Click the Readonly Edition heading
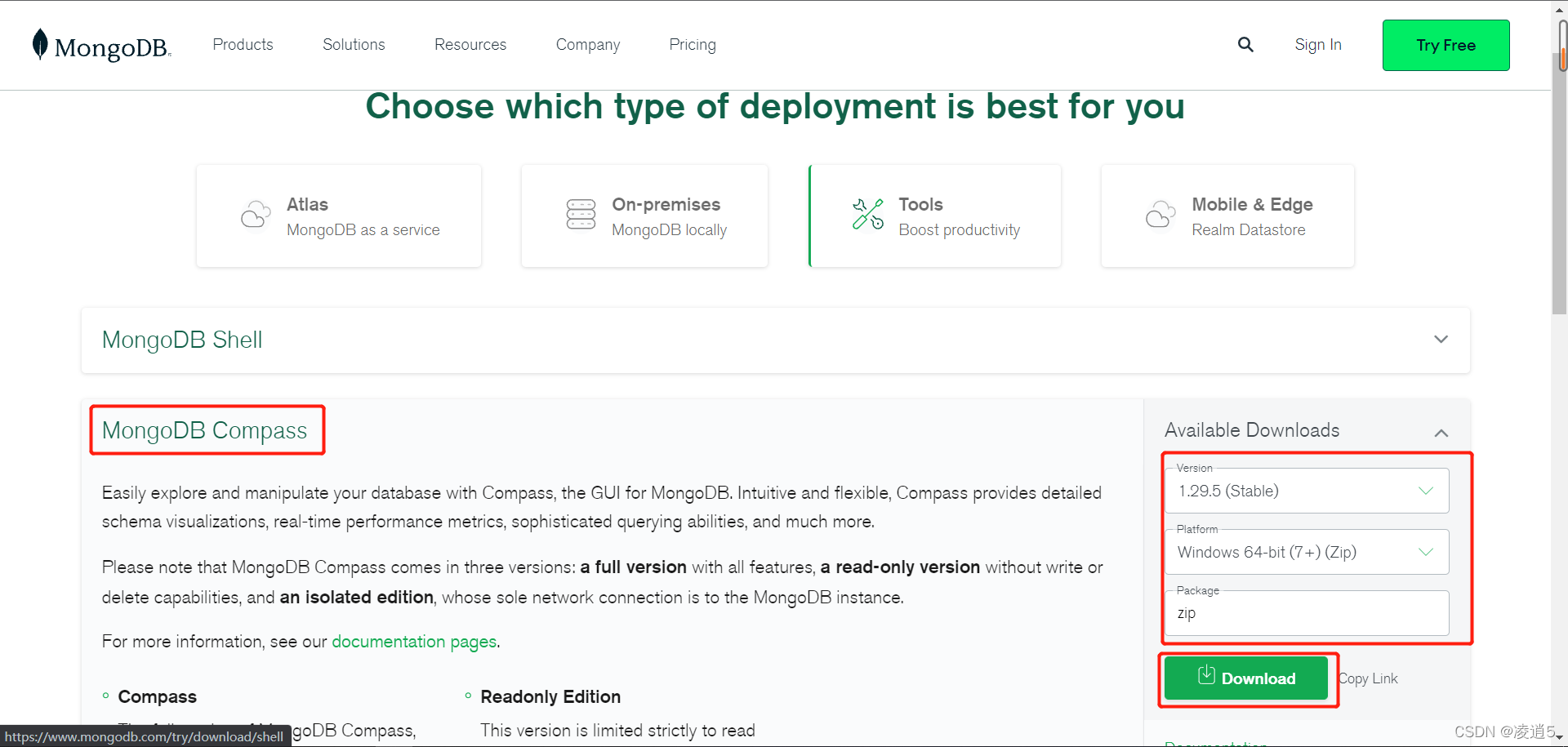Viewport: 1568px width, 747px height. click(x=550, y=696)
